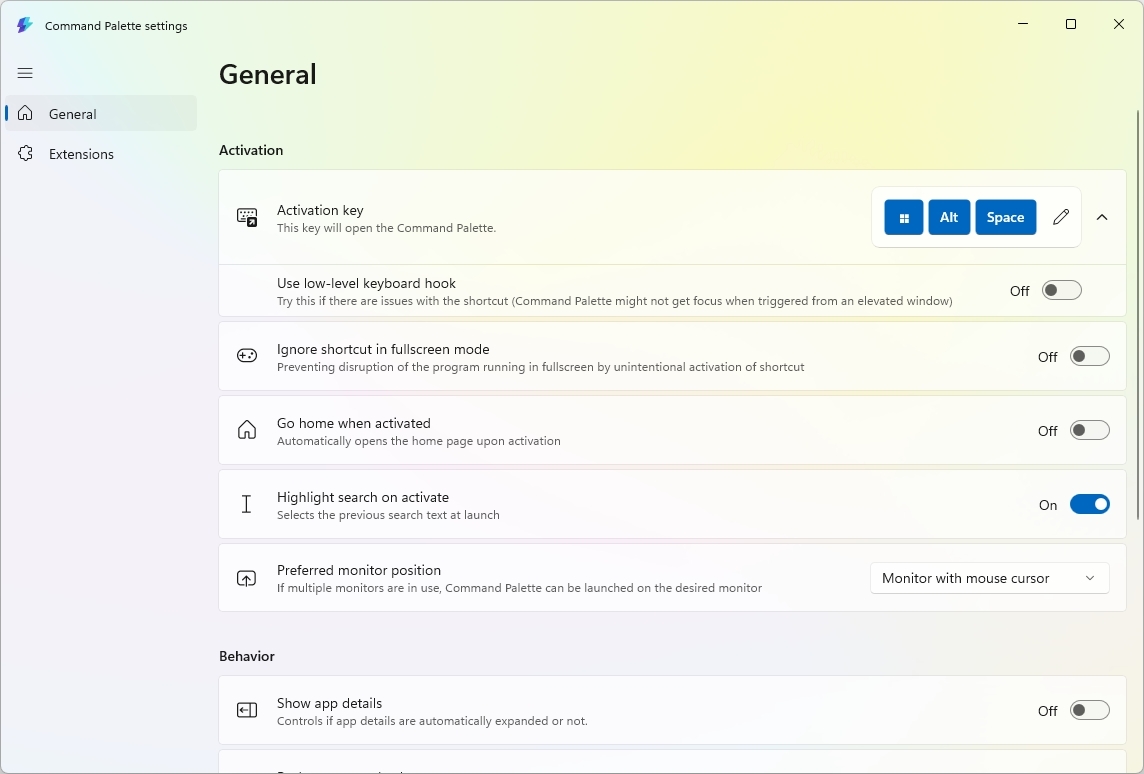
Task: Click the vertical scrollbar on the right
Action: [x=1137, y=315]
